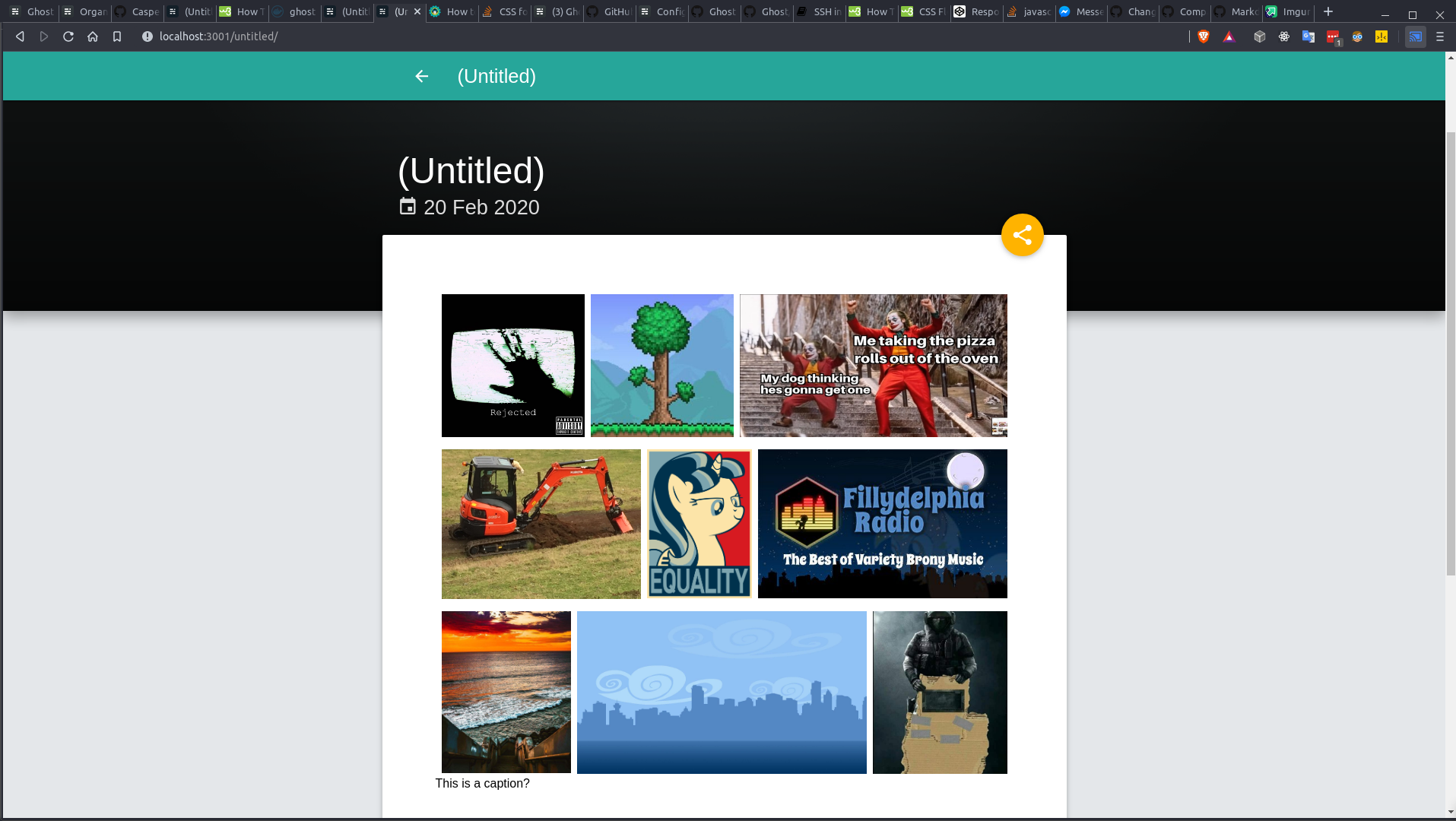Open the Brave Rewards triangle icon
This screenshot has height=821, width=1456.
[1229, 36]
